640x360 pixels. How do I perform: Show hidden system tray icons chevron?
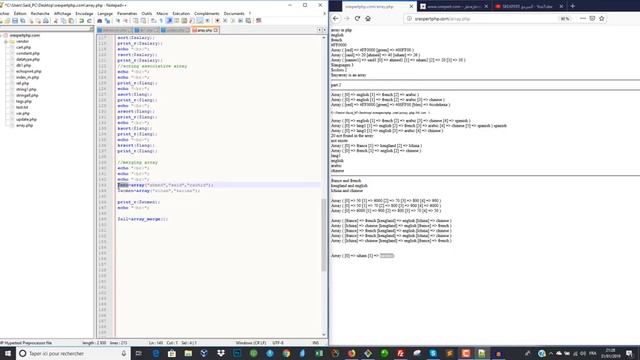click(551, 353)
